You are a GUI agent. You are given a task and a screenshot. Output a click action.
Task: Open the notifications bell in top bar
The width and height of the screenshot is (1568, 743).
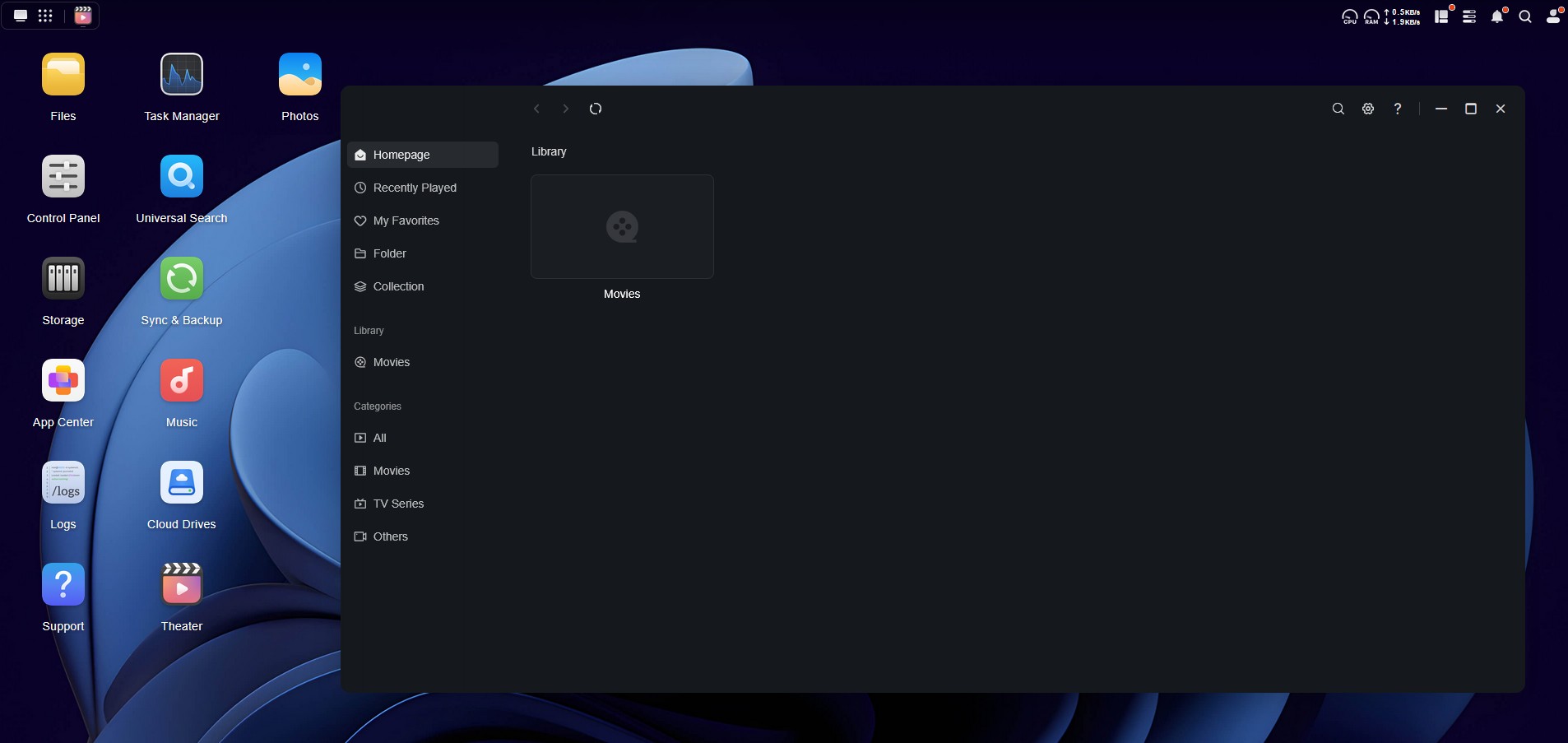1497,16
